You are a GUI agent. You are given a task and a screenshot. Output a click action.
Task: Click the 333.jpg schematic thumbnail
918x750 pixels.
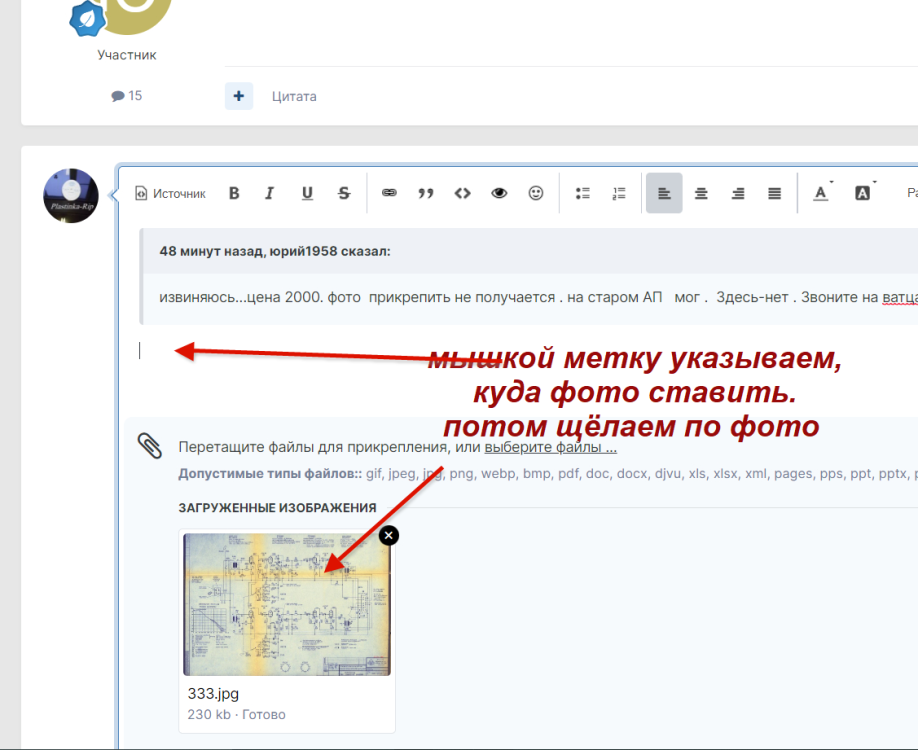pos(286,604)
